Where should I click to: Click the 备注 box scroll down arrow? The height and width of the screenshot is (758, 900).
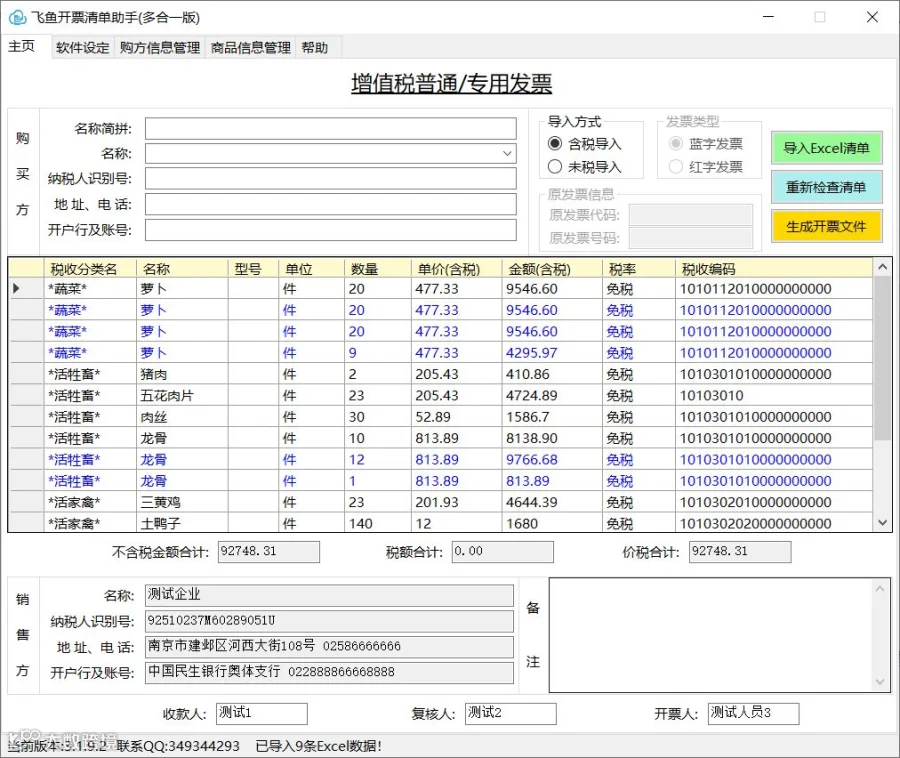[x=880, y=682]
